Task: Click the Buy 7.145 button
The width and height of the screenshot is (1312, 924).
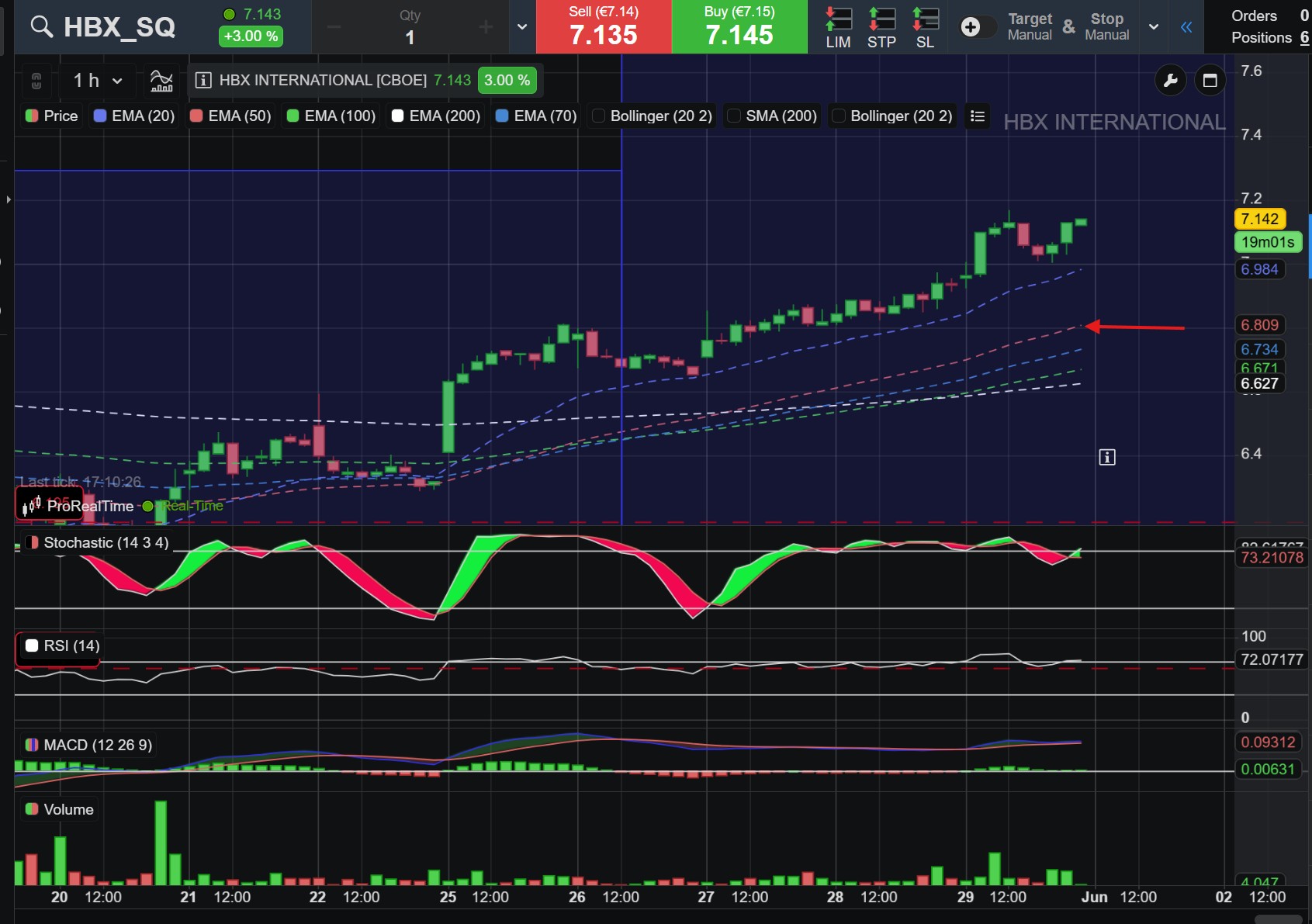Action: (x=739, y=27)
